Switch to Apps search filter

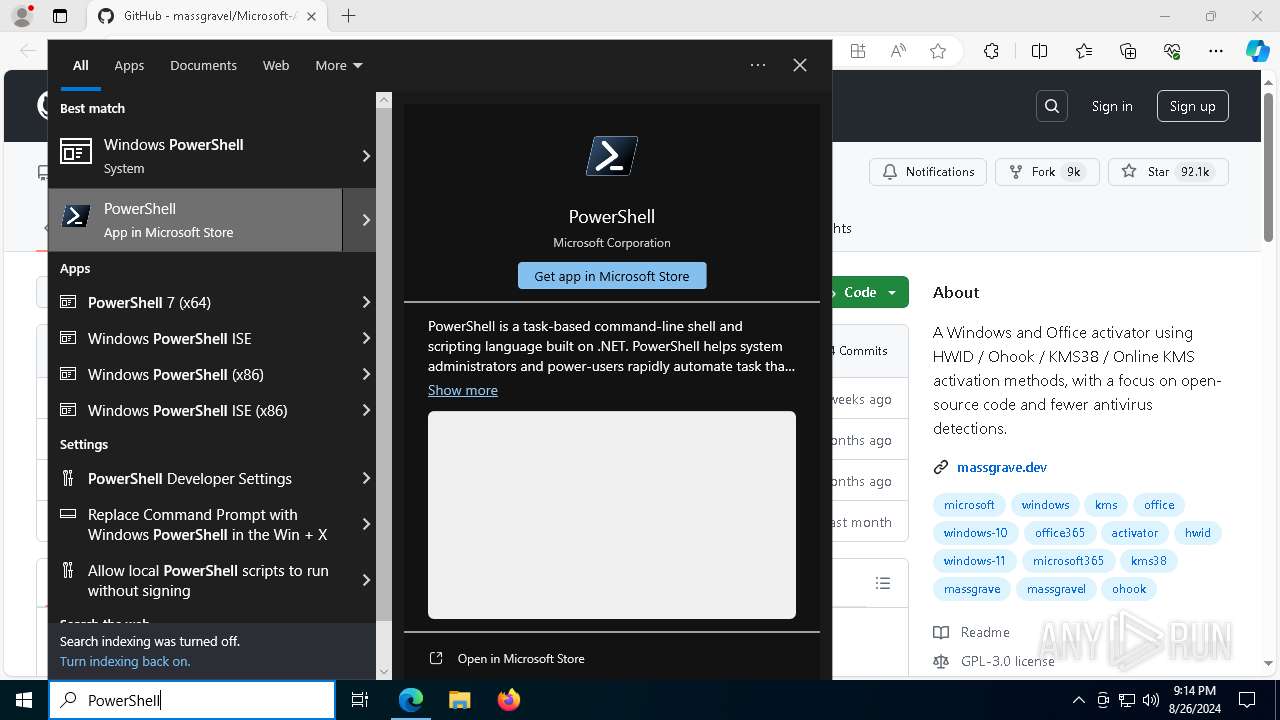[x=129, y=65]
